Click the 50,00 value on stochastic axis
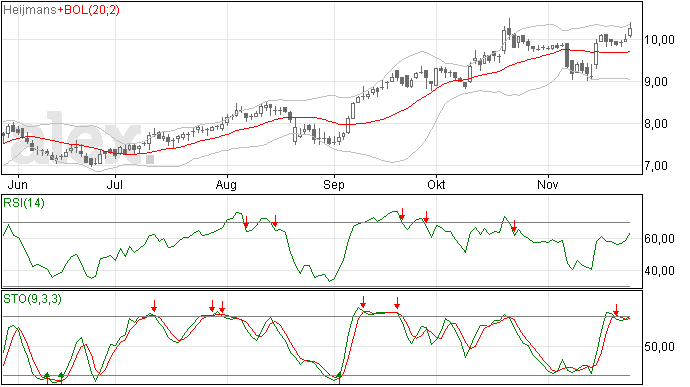This screenshot has height=387, width=690. click(659, 347)
